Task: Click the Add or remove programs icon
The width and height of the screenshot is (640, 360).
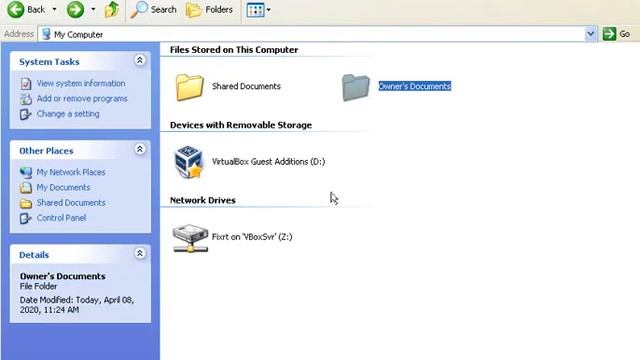Action: [x=26, y=99]
